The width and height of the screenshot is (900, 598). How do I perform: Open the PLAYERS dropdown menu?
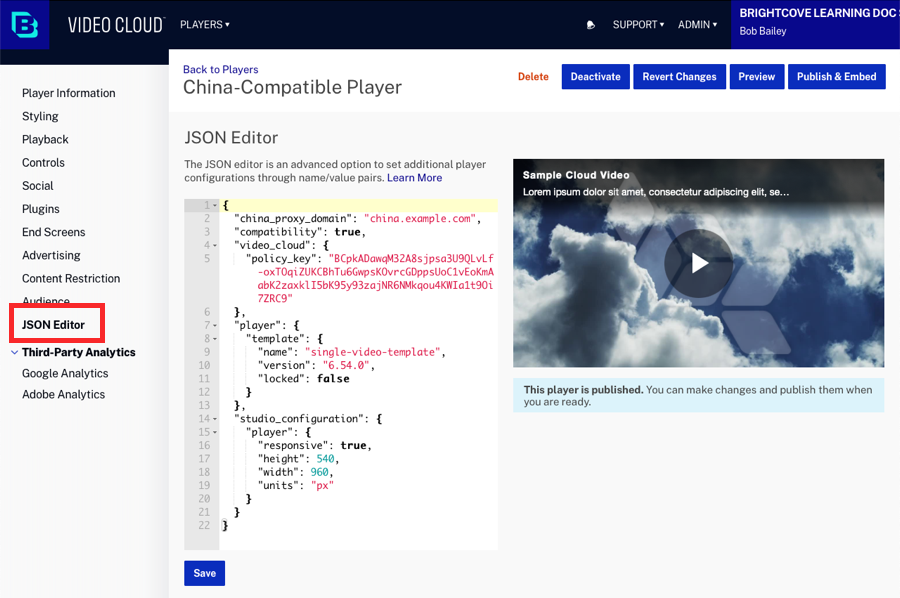click(x=204, y=24)
